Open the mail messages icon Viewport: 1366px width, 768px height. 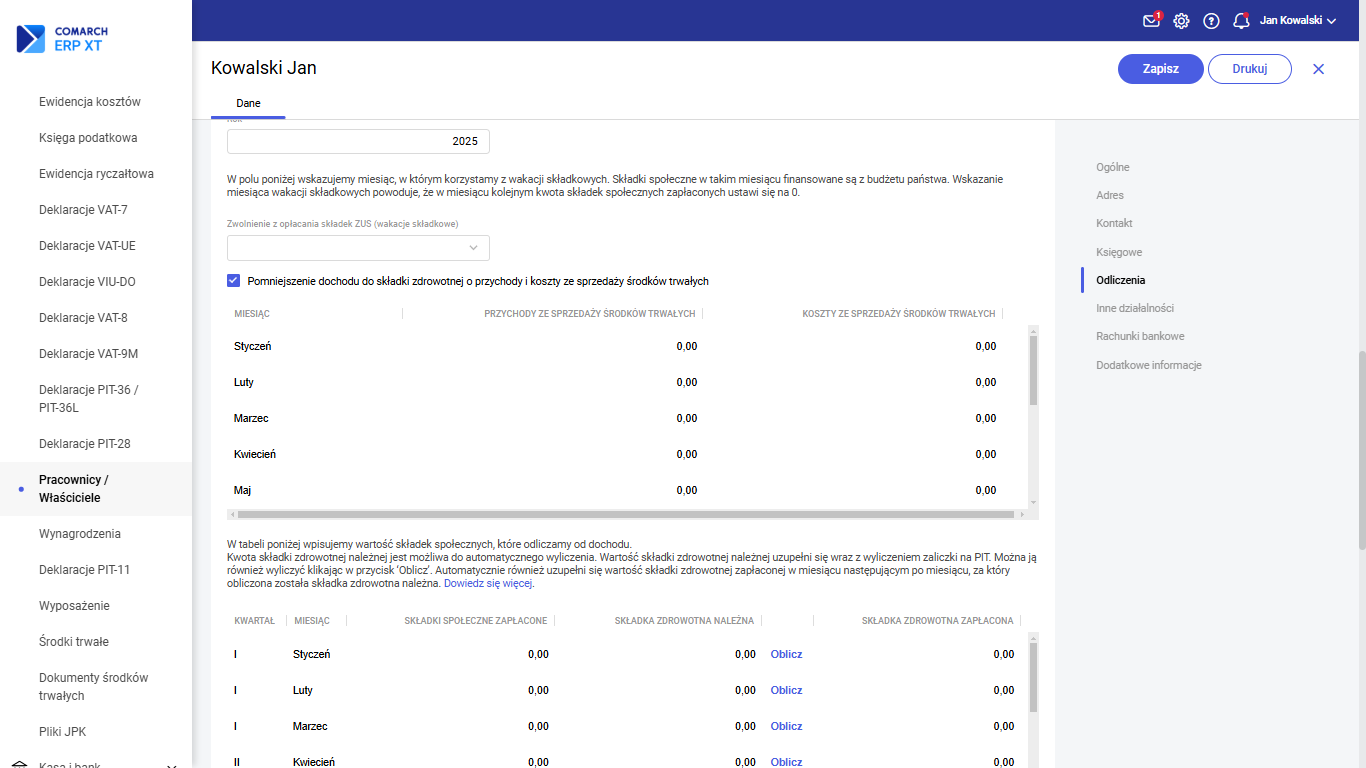tap(1151, 21)
